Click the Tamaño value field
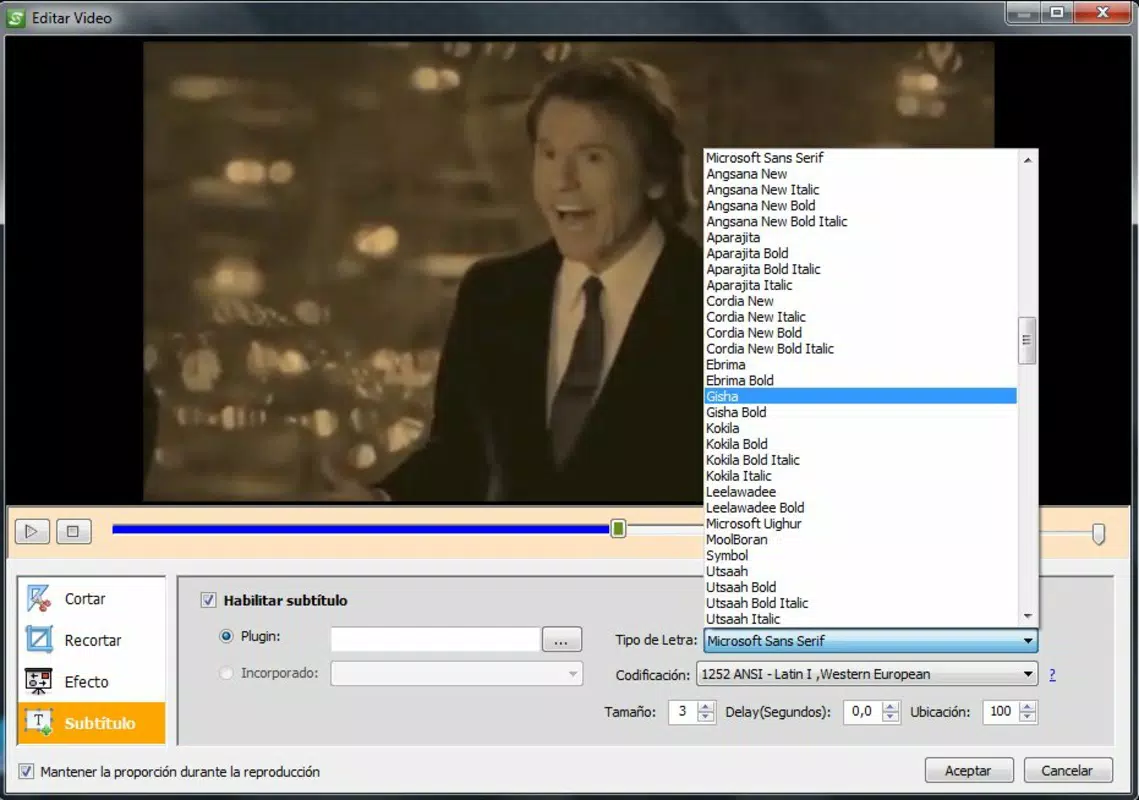 pyautogui.click(x=683, y=711)
